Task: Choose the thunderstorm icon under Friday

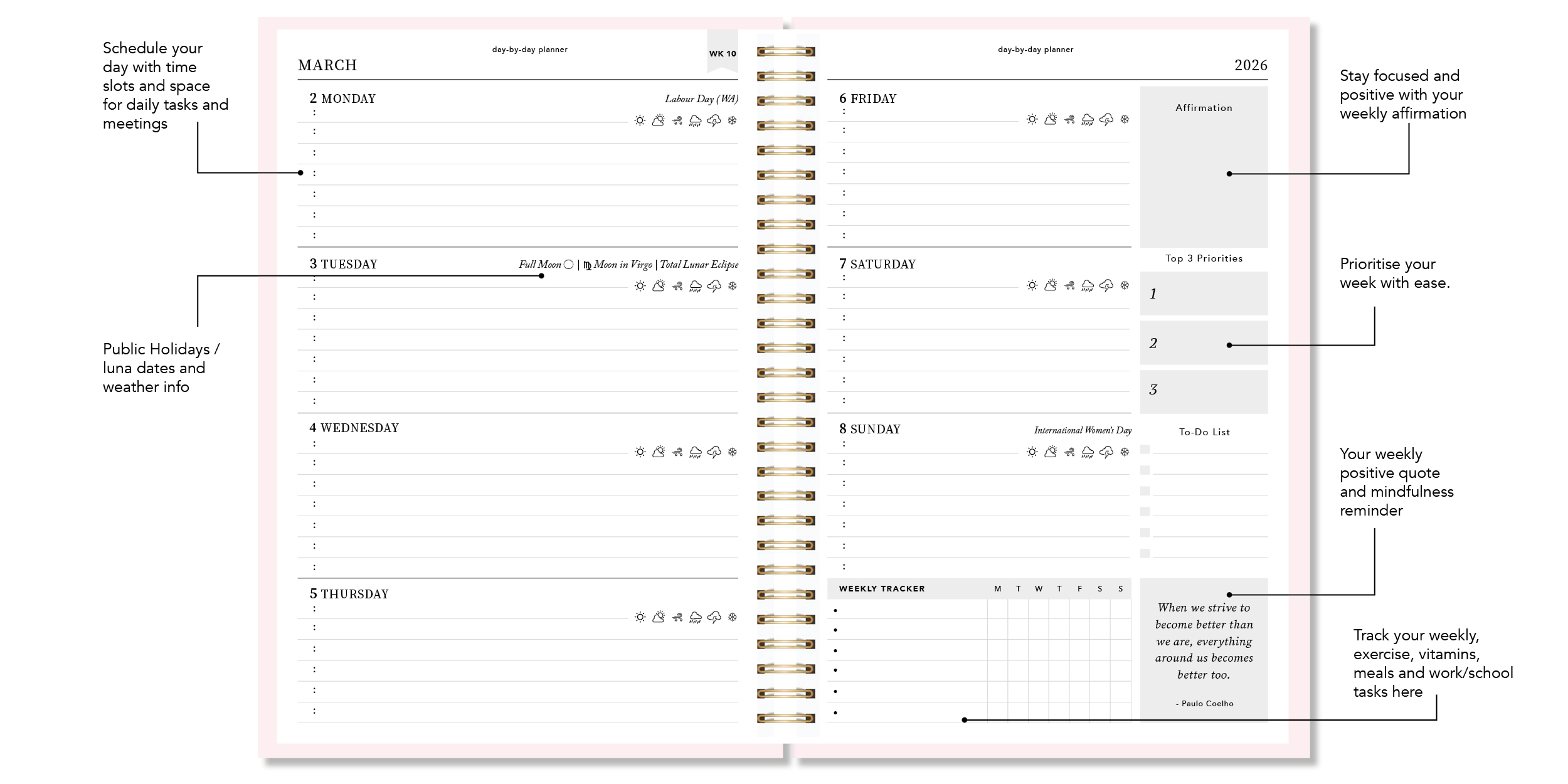Action: pyautogui.click(x=1106, y=119)
